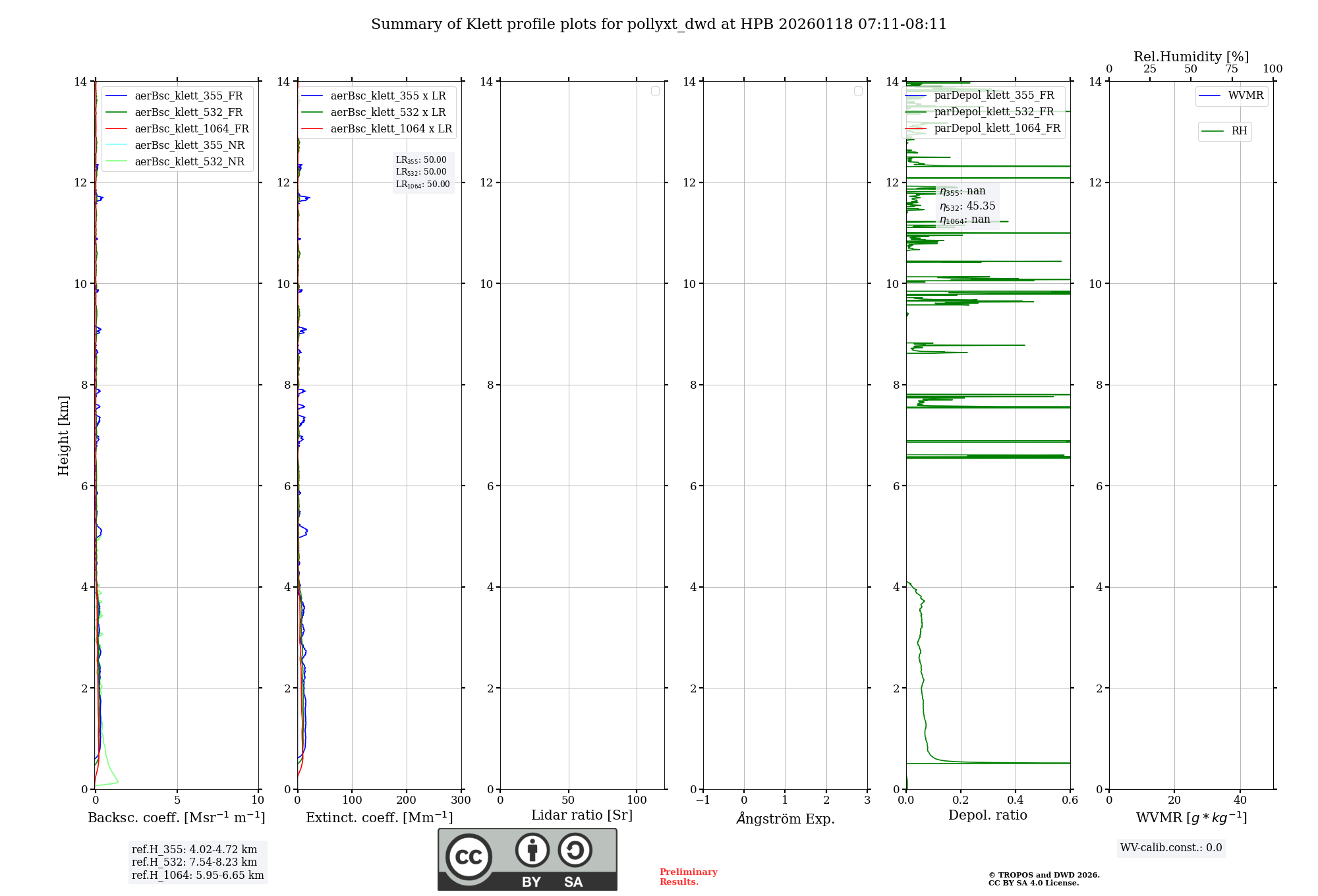
Task: Click the aerBsc_klett_355_FR legend entry
Action: click(188, 96)
